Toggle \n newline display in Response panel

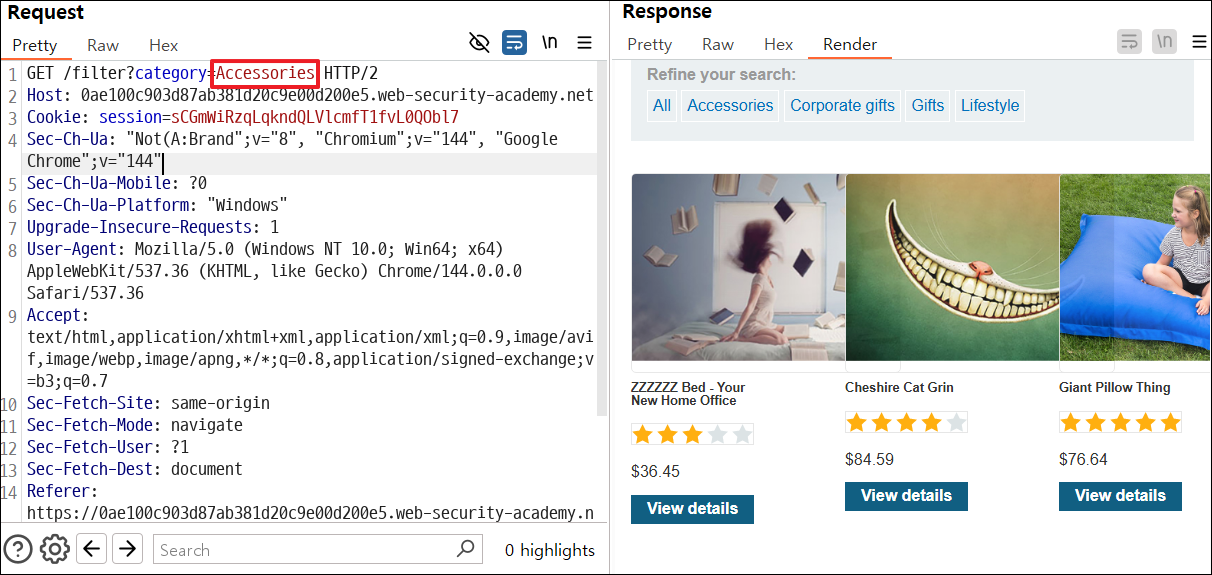pos(1164,42)
